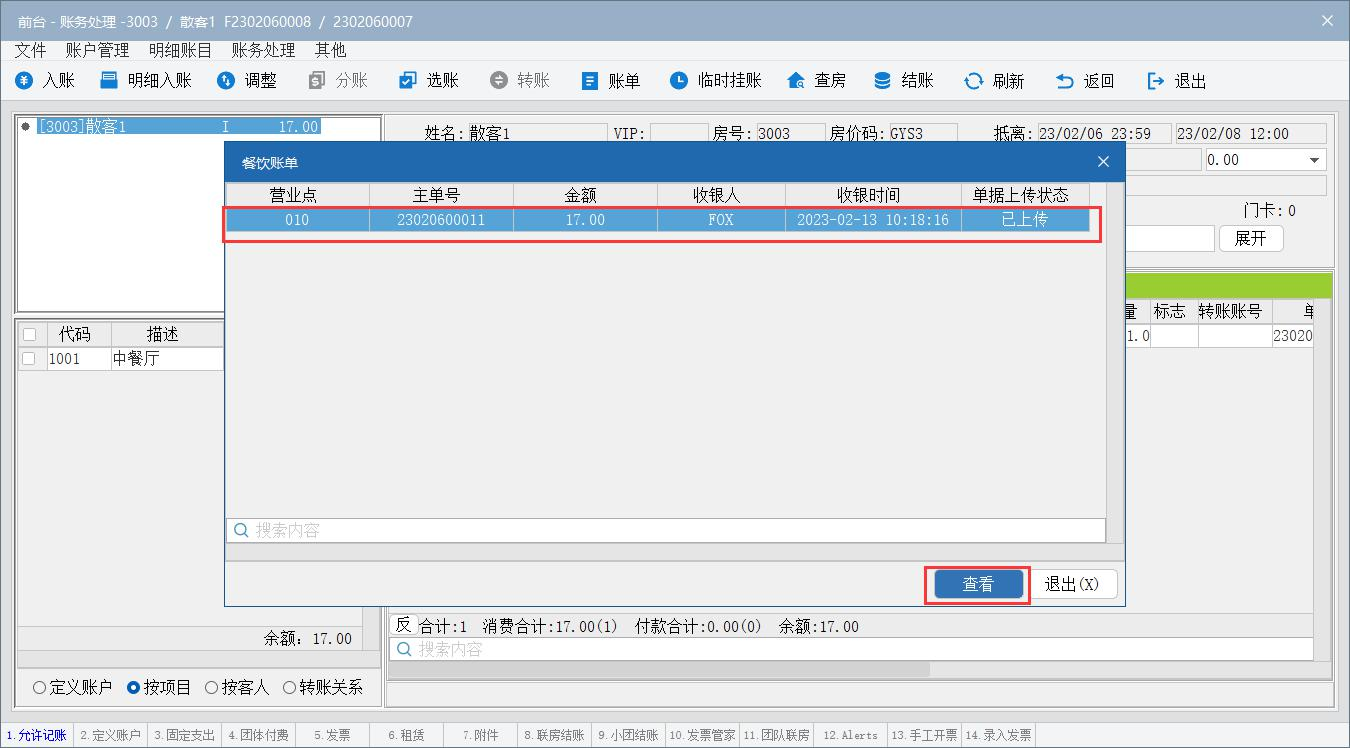Switch to the 8.联房结账 tab

554,735
